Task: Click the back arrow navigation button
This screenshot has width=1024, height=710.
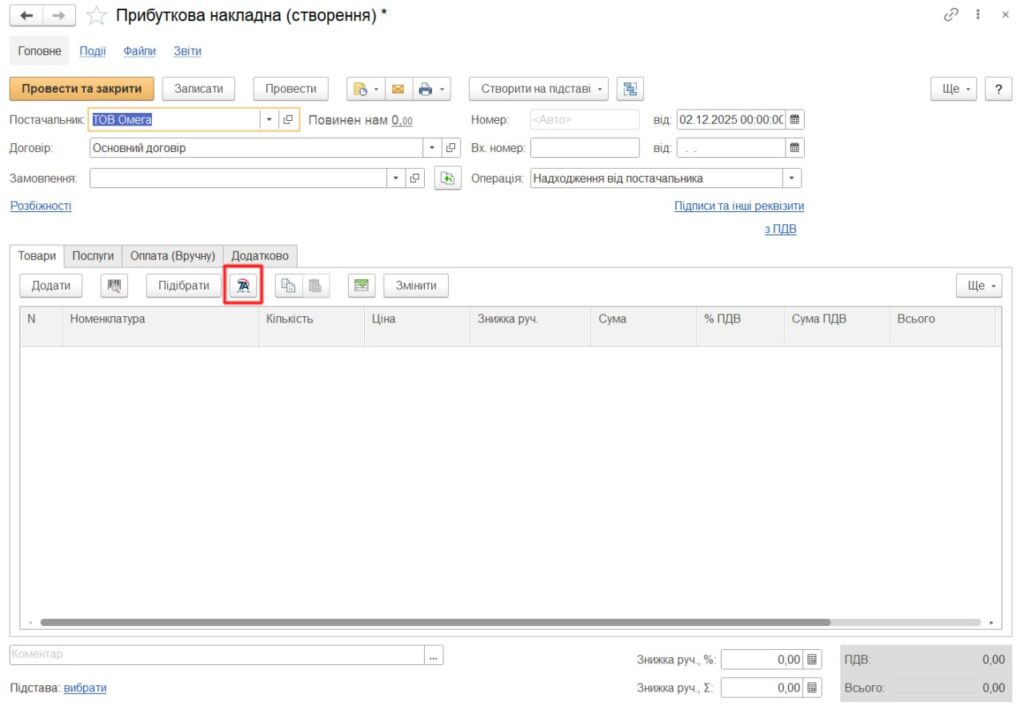Action: (x=26, y=16)
